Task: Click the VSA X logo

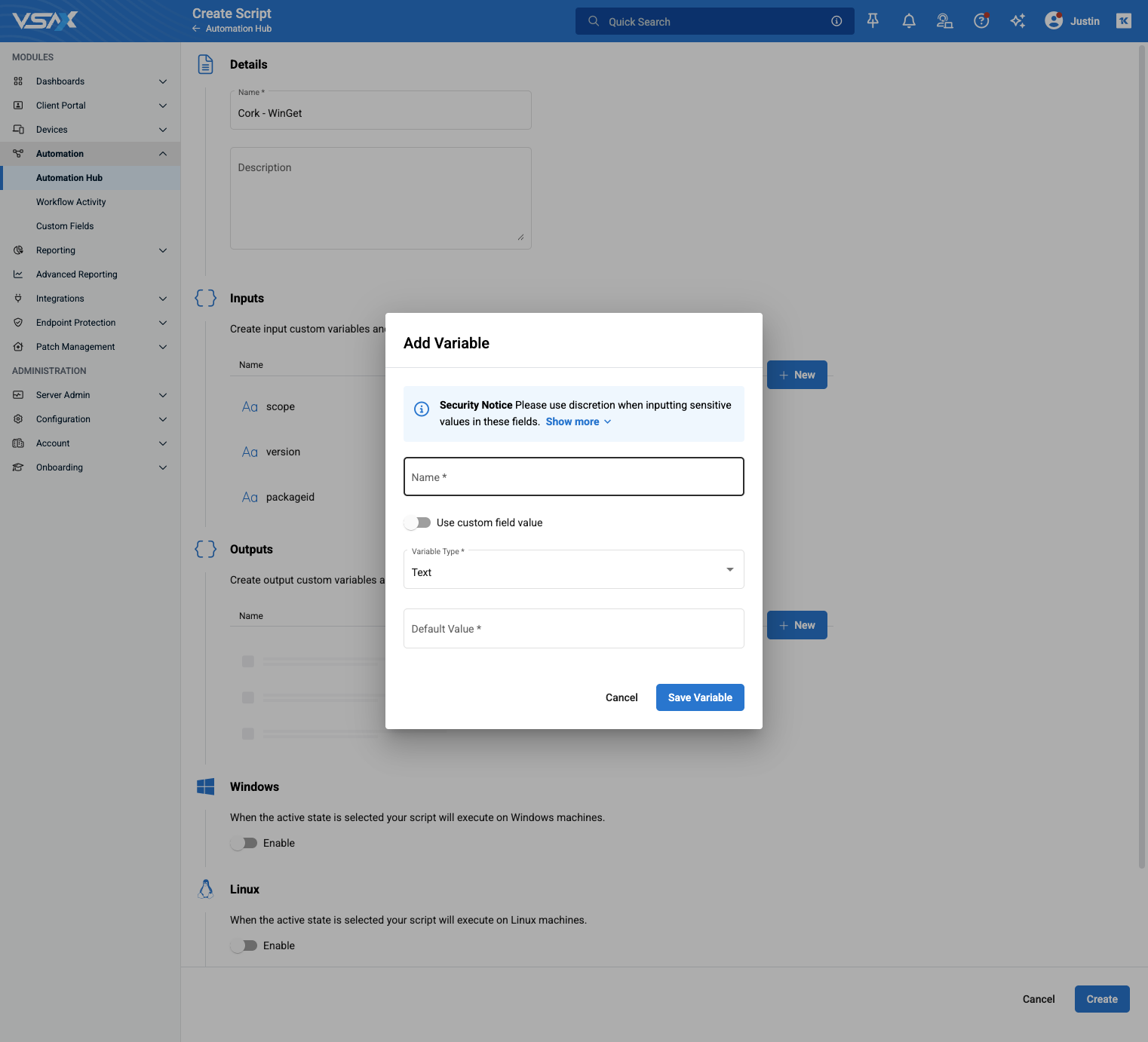Action: (x=45, y=20)
